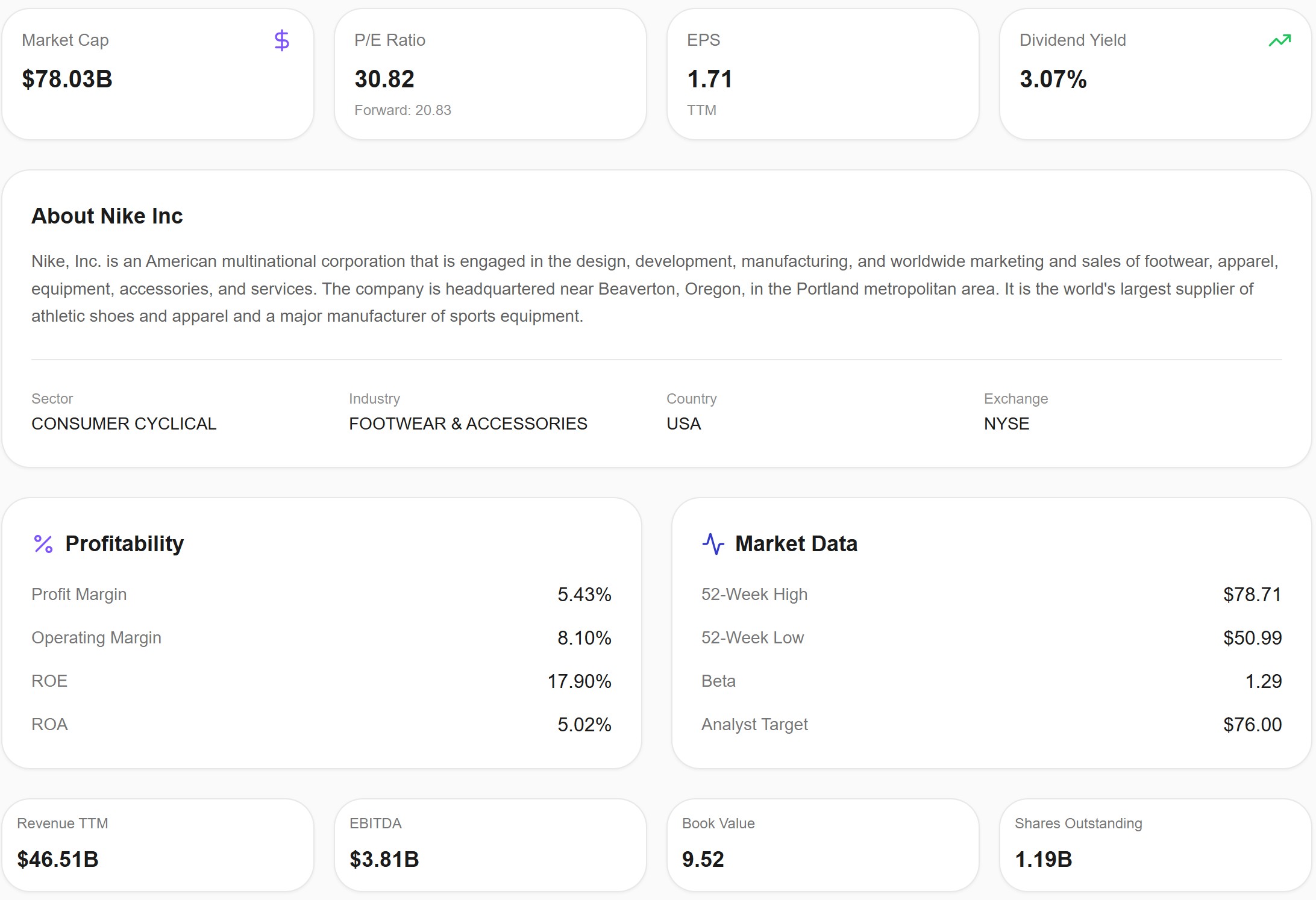Select the P/E Ratio card
Image resolution: width=1316 pixels, height=900 pixels.
(491, 72)
